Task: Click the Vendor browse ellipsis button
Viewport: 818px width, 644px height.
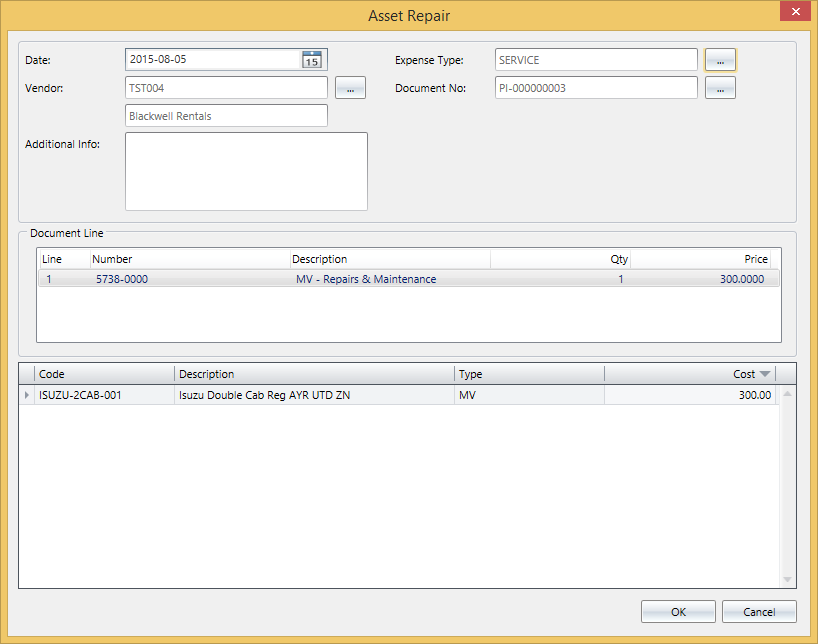Action: click(x=350, y=89)
